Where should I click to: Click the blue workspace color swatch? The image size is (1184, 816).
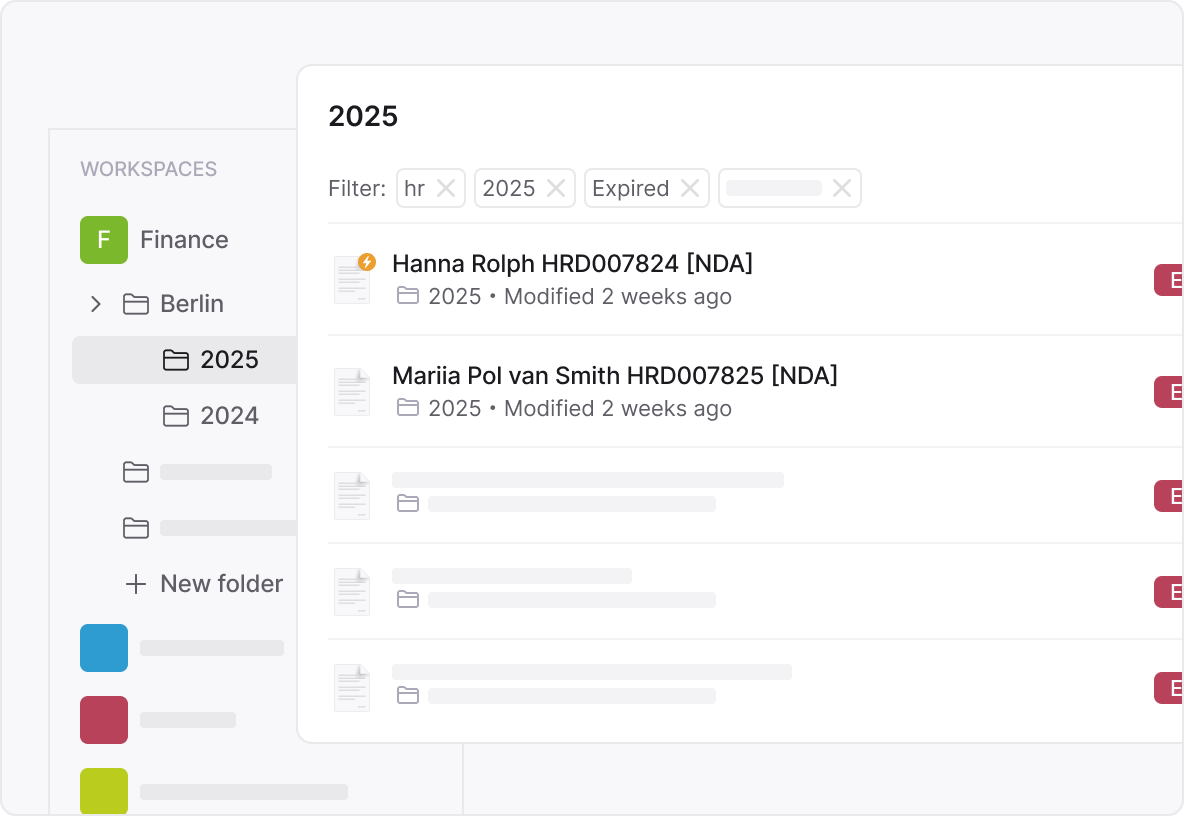point(104,648)
